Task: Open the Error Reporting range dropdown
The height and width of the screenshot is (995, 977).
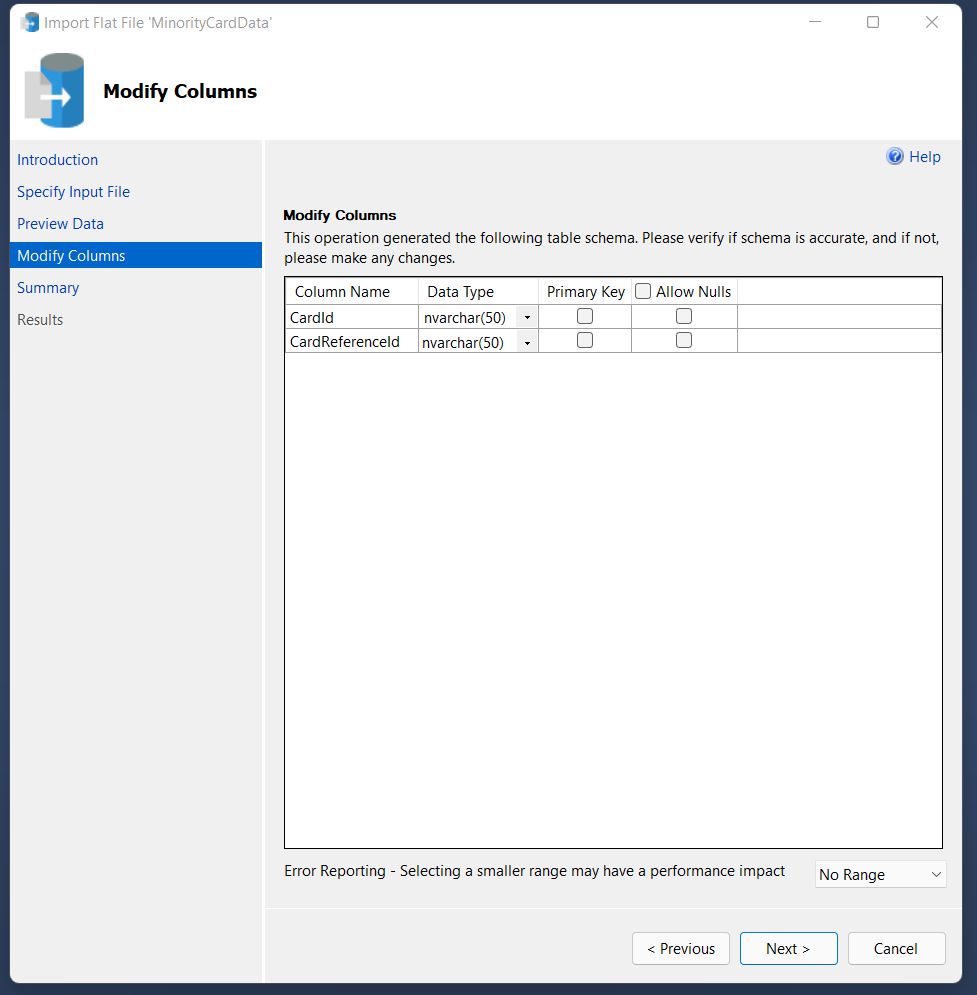Action: 880,874
